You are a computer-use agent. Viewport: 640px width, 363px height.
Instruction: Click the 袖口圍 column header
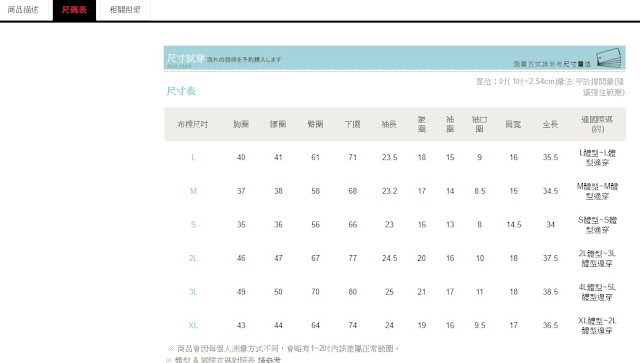pyautogui.click(x=480, y=124)
